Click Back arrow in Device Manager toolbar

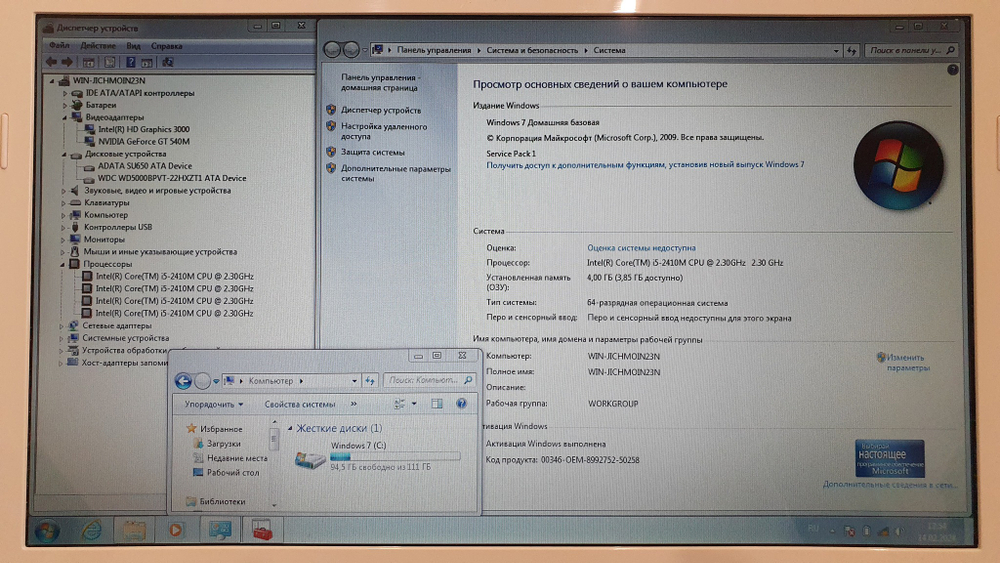point(51,62)
